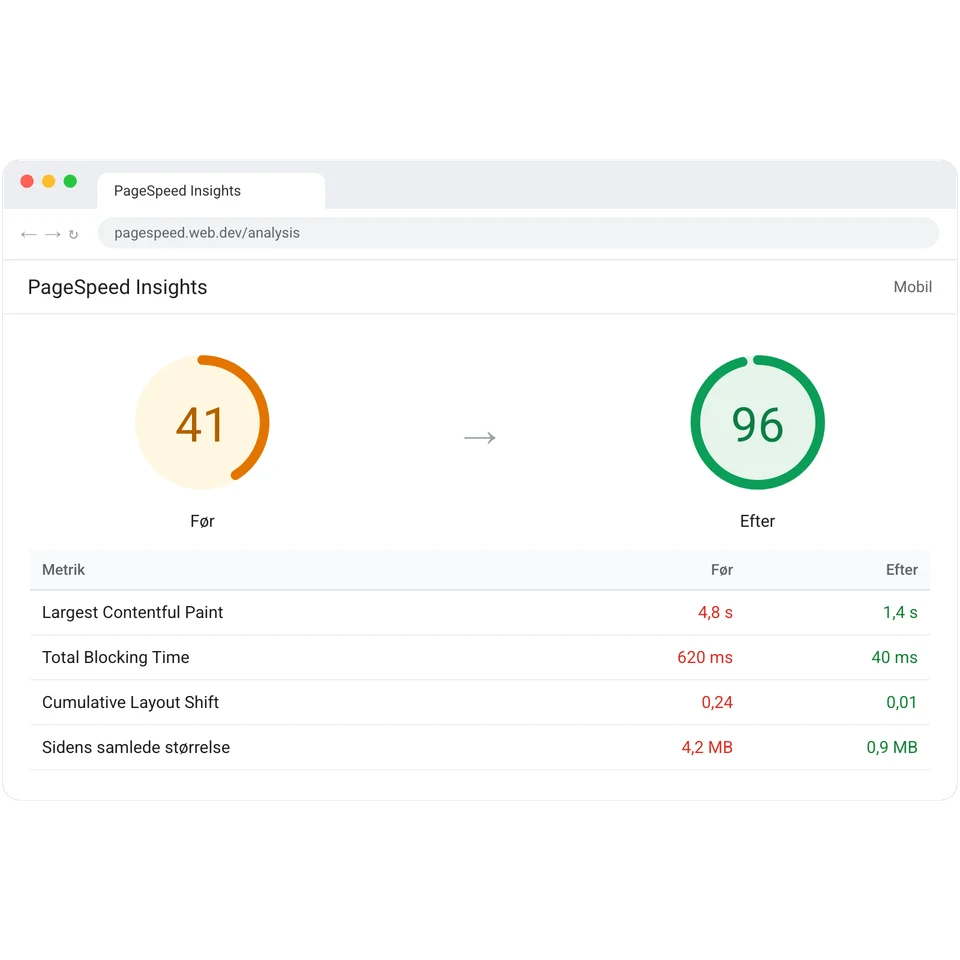This screenshot has height=960, width=960.
Task: Click the 0,01 after value
Action: pyautogui.click(x=902, y=702)
